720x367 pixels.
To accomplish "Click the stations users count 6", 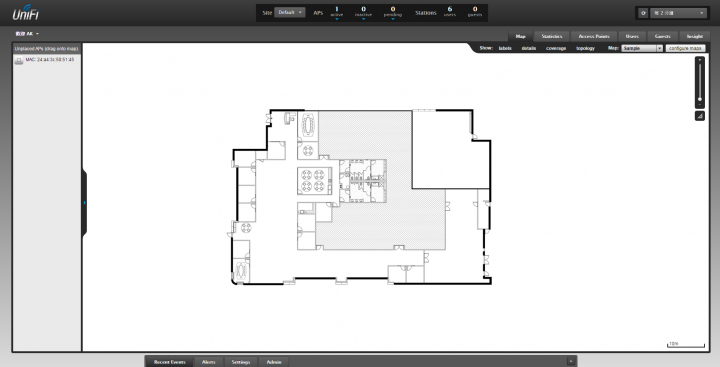I will tap(450, 11).
